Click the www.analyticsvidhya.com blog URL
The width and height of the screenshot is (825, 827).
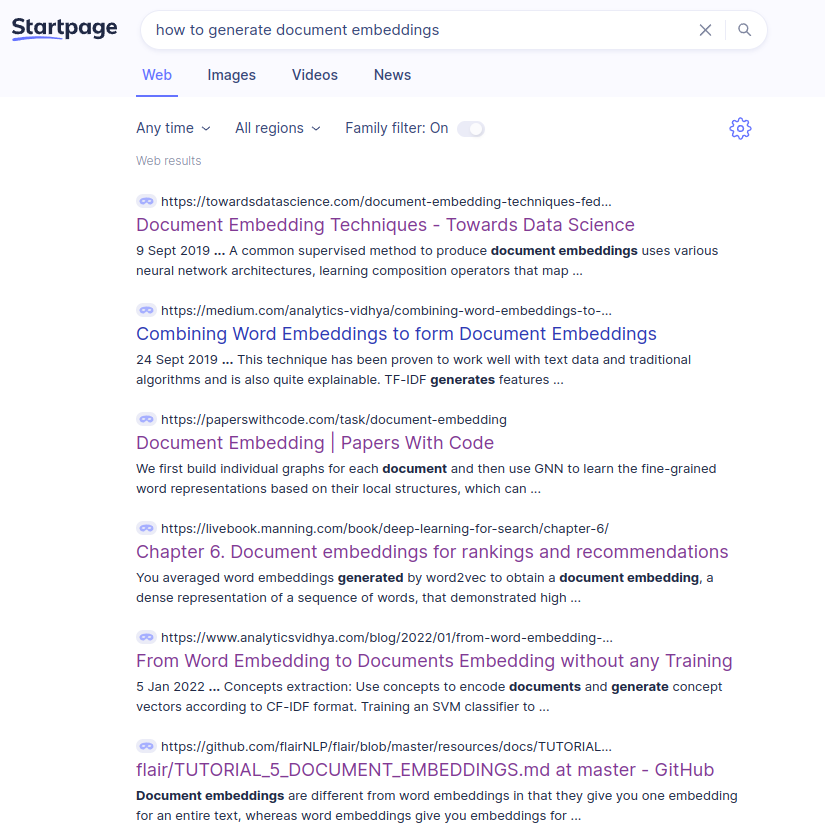pyautogui.click(x=387, y=638)
